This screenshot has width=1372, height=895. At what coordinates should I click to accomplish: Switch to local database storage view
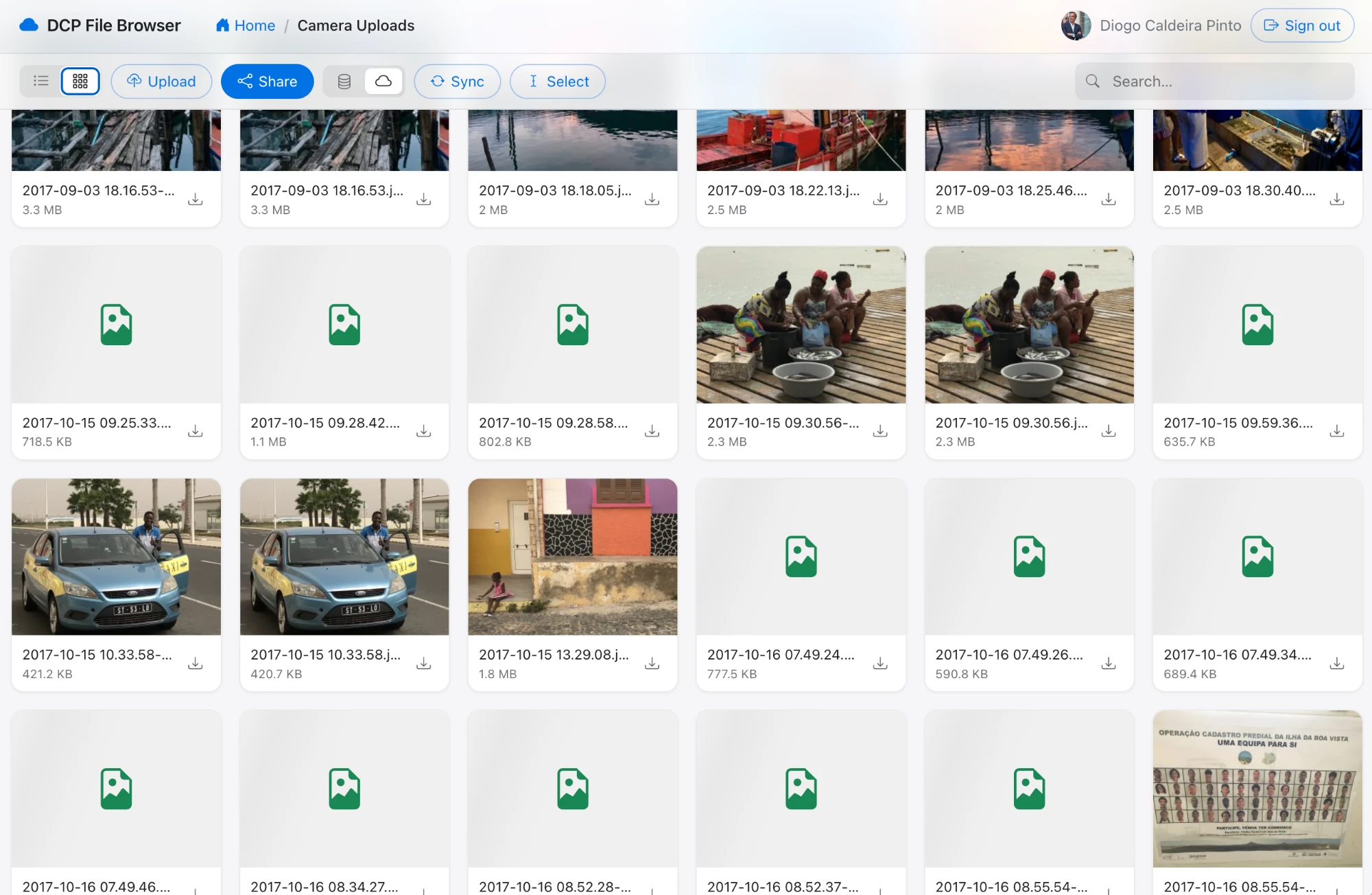point(344,81)
